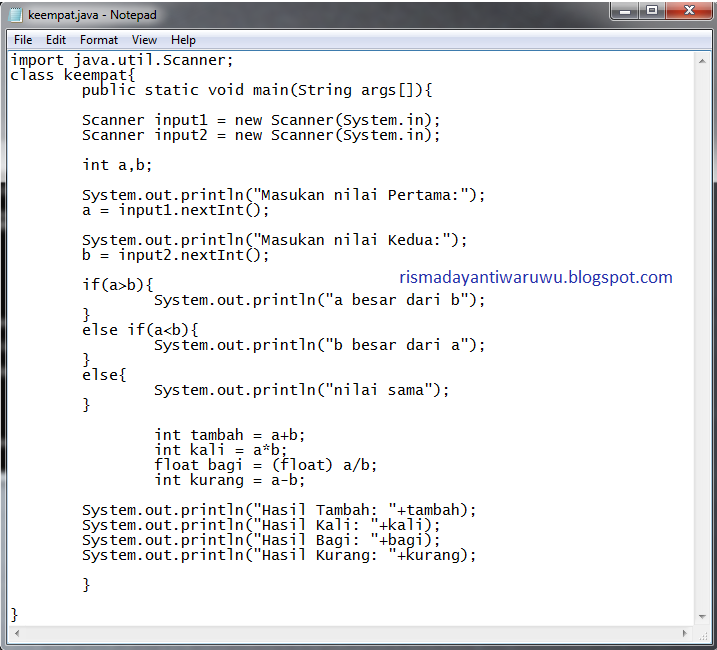Viewport: 717px width, 650px height.
Task: Click the 'Masukan nilai Kedua:' println line
Action: [274, 240]
